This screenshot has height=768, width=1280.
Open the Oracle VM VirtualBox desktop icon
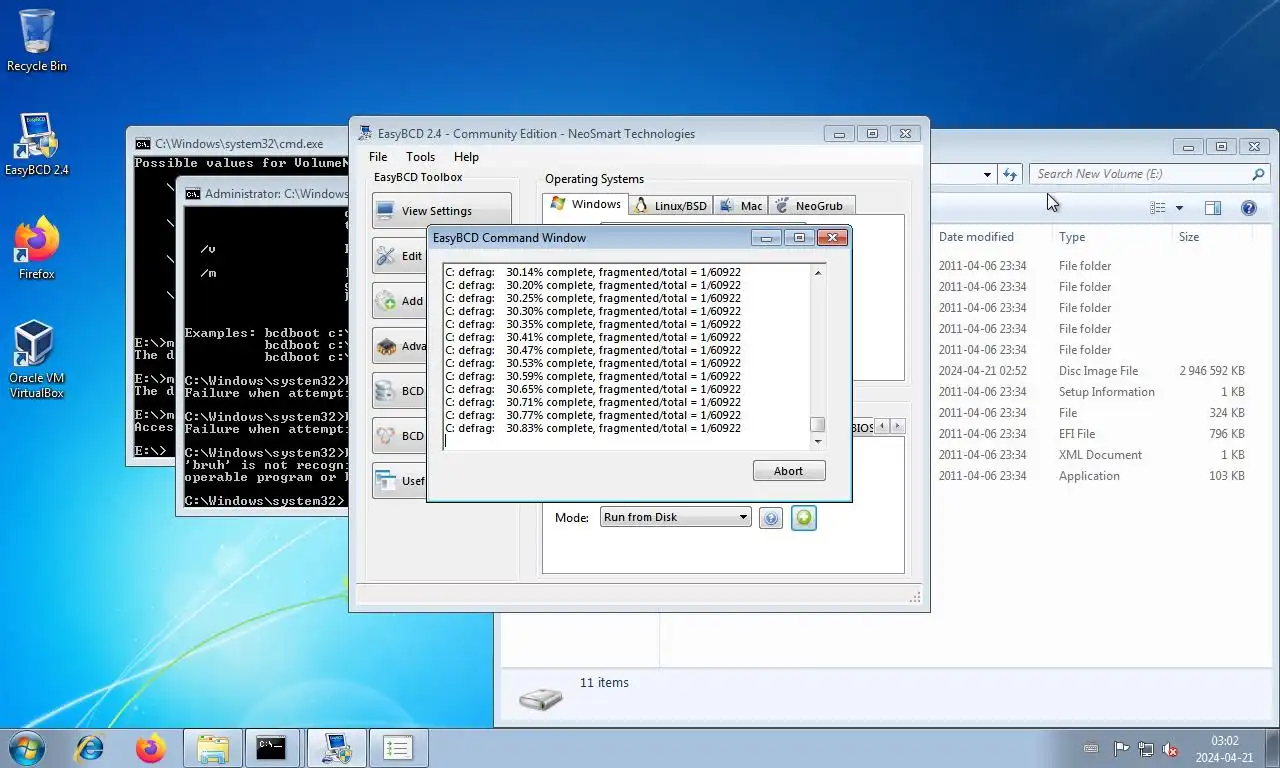[x=37, y=360]
